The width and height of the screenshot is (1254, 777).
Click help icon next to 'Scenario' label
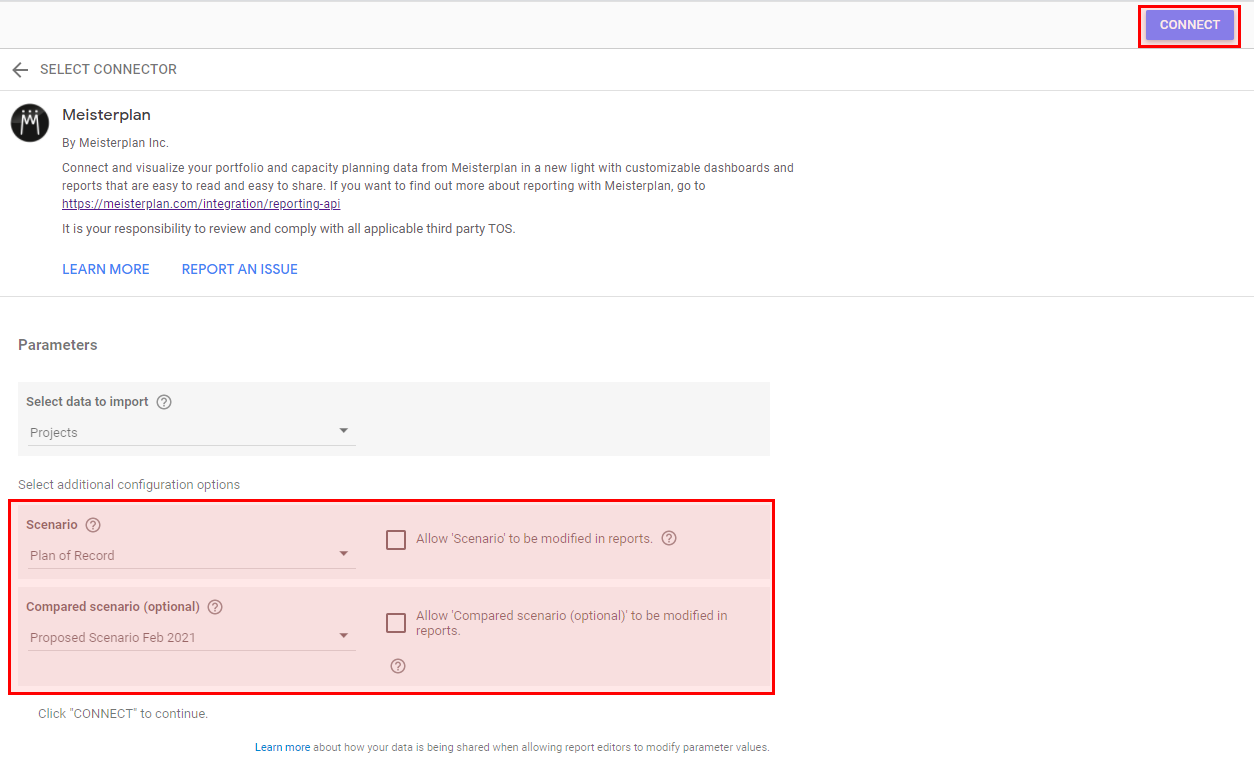tap(93, 525)
